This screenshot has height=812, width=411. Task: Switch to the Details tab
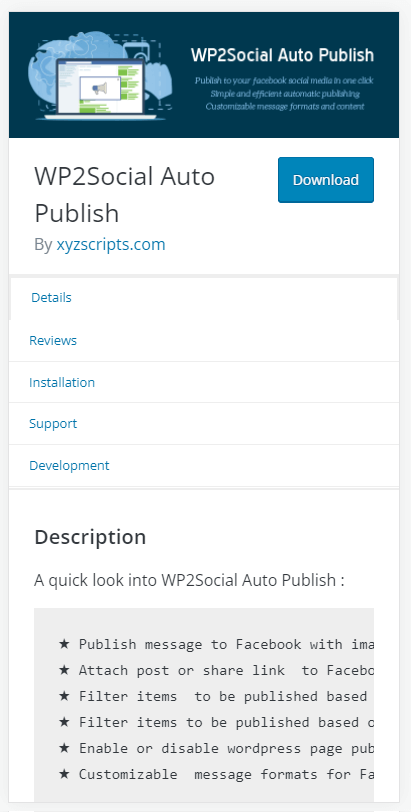click(51, 297)
